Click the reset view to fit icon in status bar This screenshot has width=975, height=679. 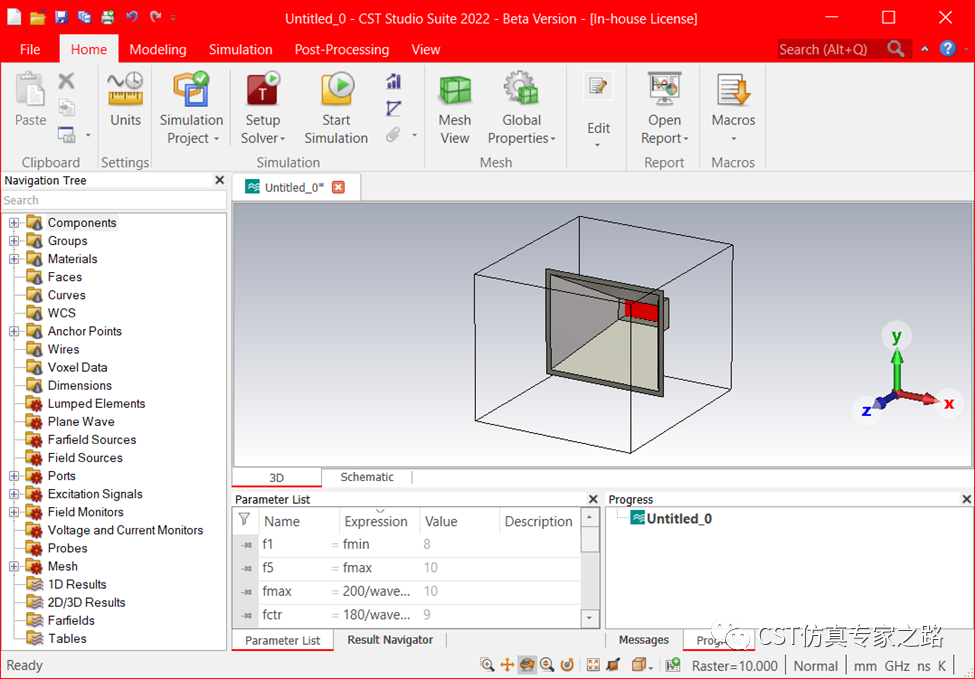click(x=593, y=665)
